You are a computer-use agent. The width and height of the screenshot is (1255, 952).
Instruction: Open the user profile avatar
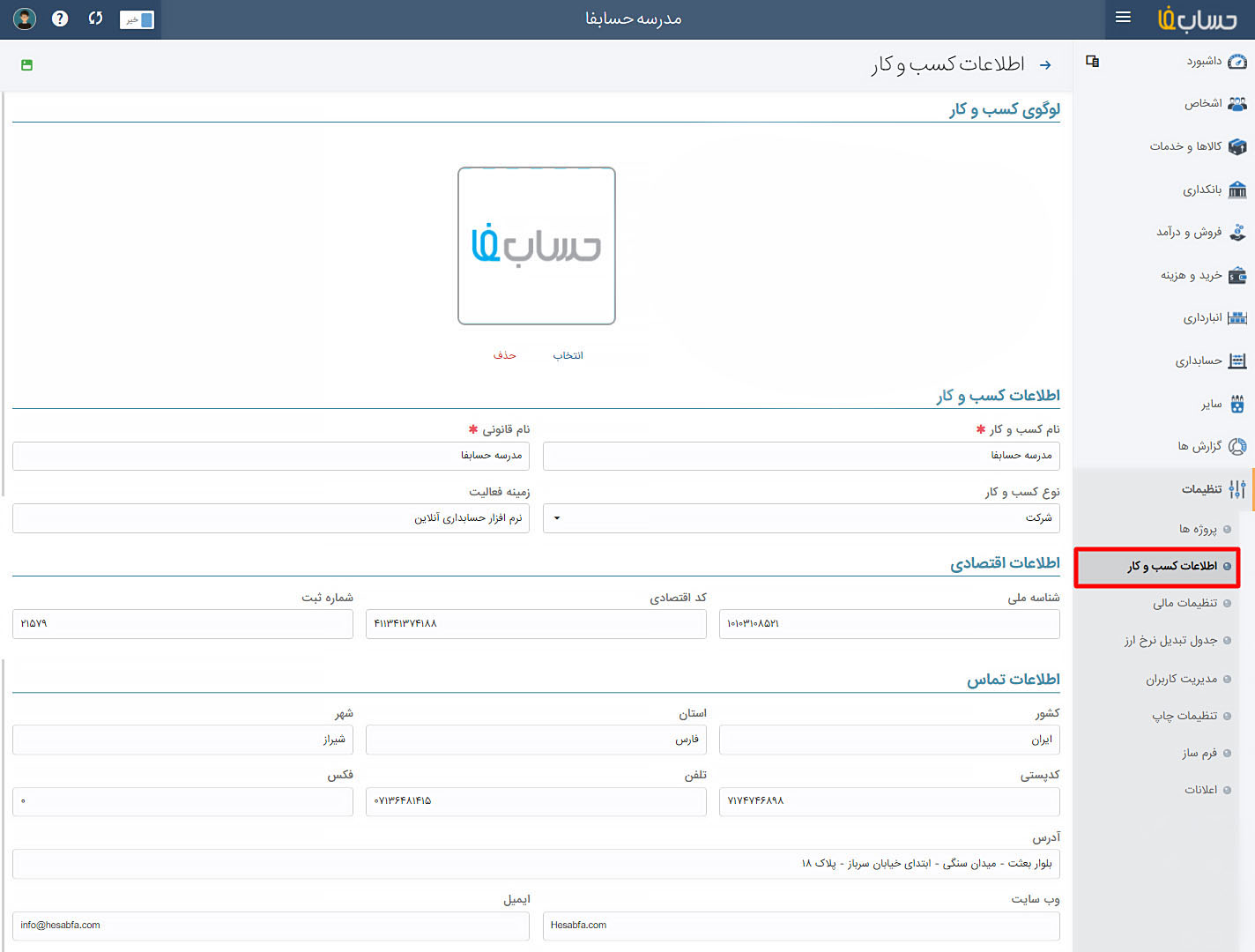(x=25, y=19)
